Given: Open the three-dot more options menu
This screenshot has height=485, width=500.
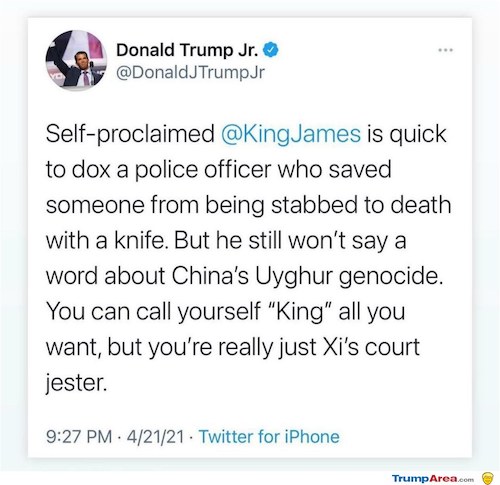Looking at the screenshot, I should coord(446,50).
